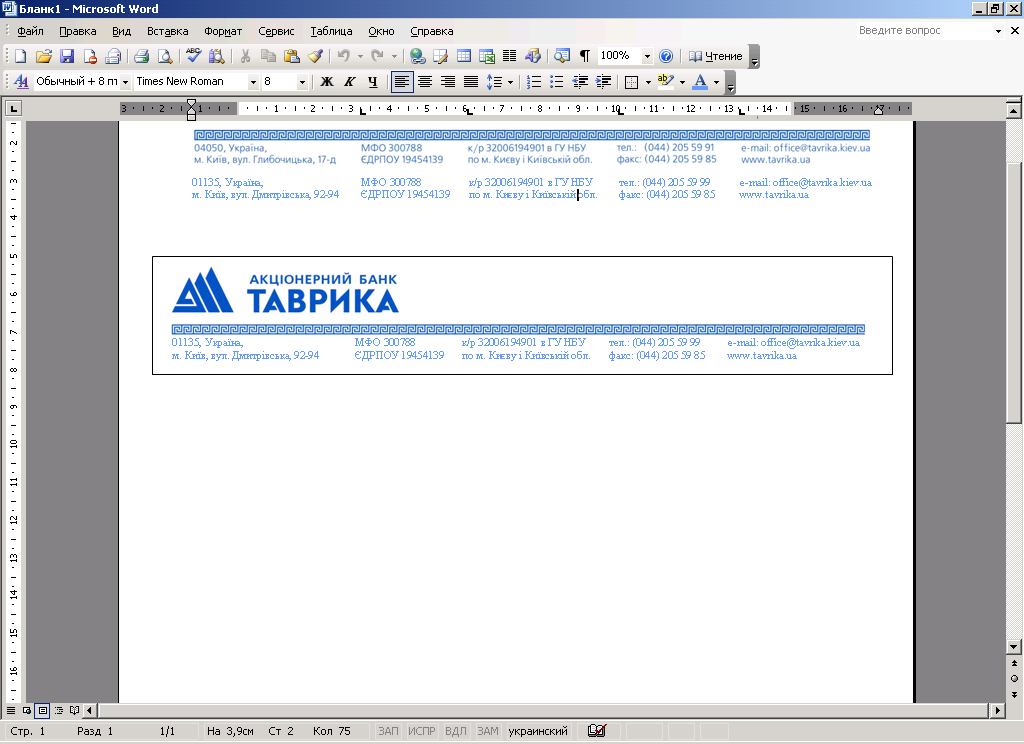Paste from clipboard with the Paste icon
This screenshot has width=1024, height=744.
(292, 56)
